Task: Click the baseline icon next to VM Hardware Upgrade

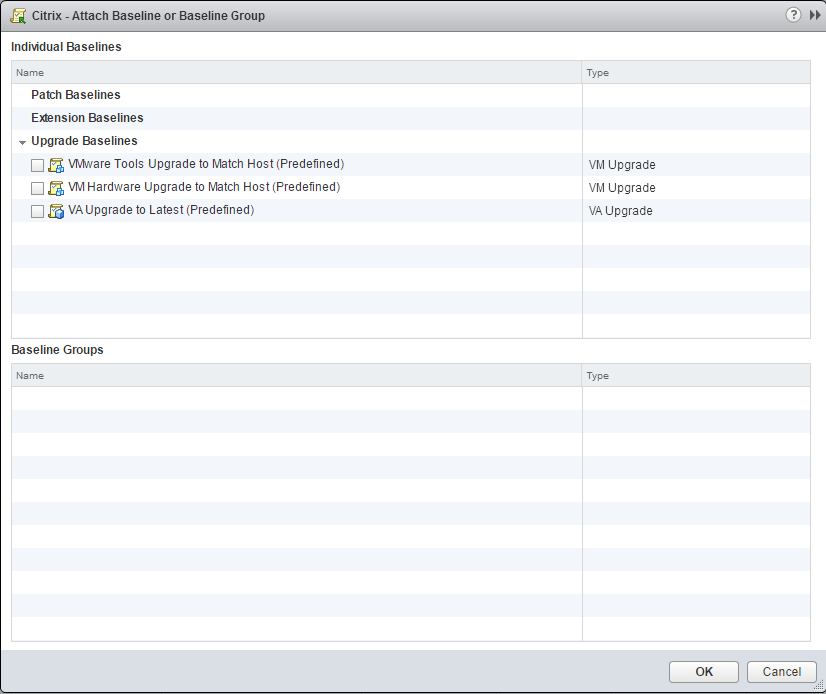Action: coord(57,187)
